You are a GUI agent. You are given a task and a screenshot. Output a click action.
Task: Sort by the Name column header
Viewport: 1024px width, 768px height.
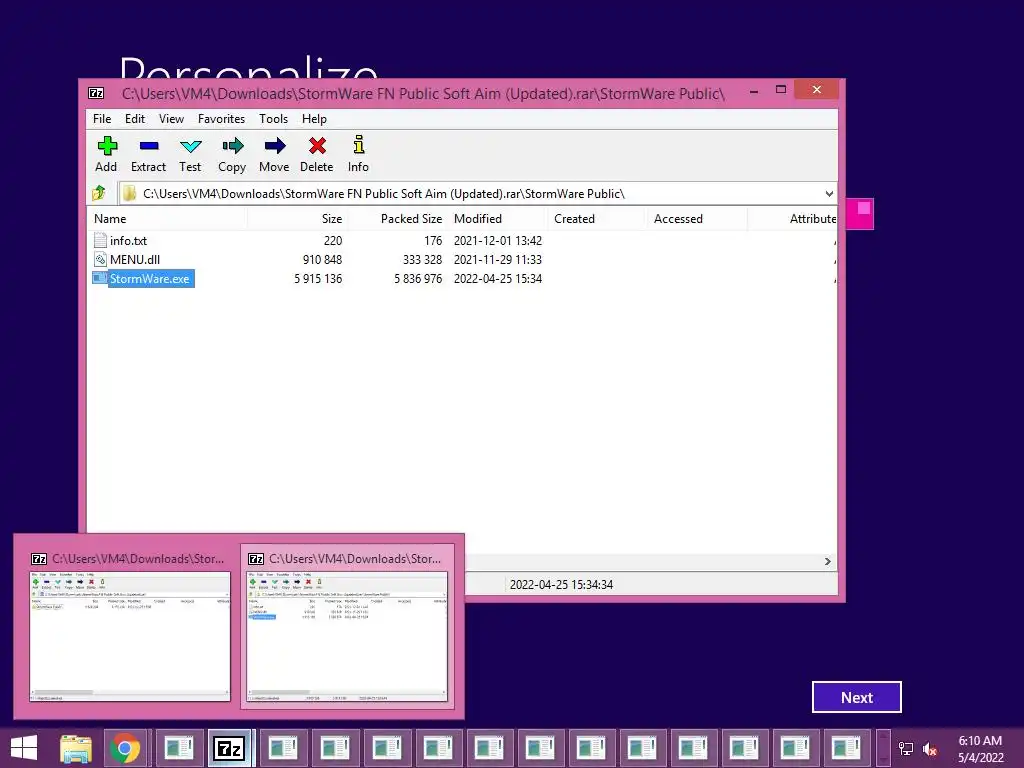[x=167, y=219]
